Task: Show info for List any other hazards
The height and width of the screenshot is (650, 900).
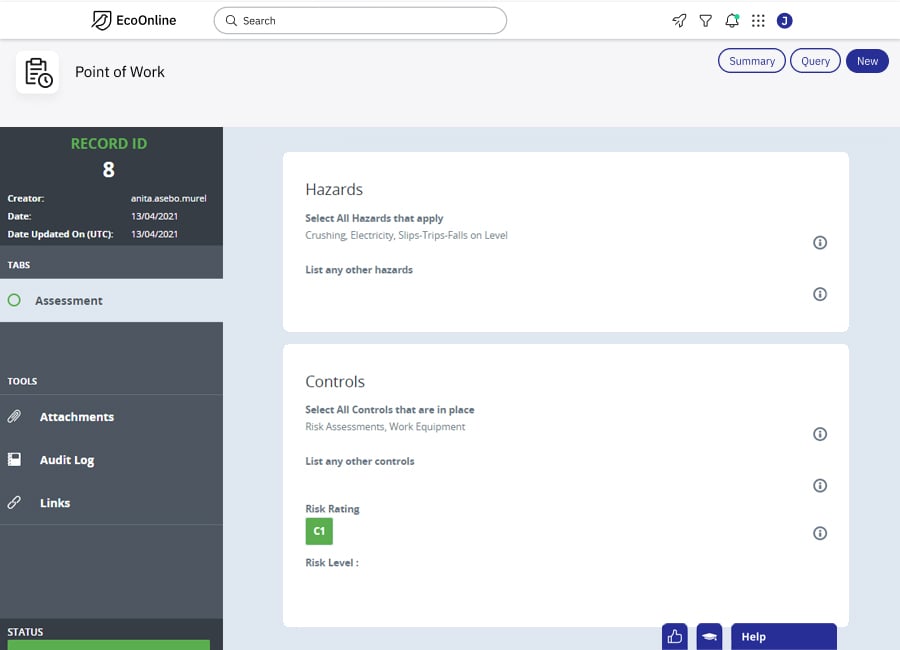Action: coord(820,294)
